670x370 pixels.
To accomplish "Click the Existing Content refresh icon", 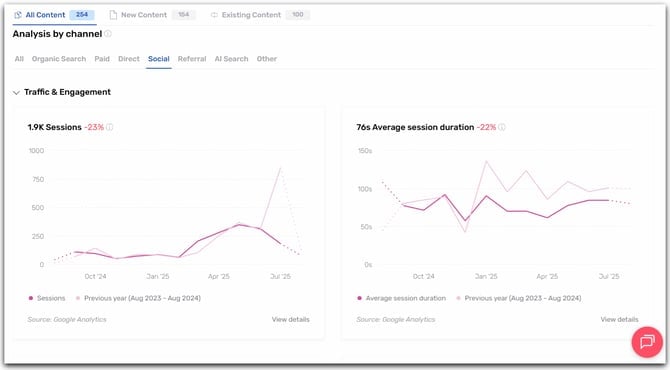I will (x=214, y=15).
